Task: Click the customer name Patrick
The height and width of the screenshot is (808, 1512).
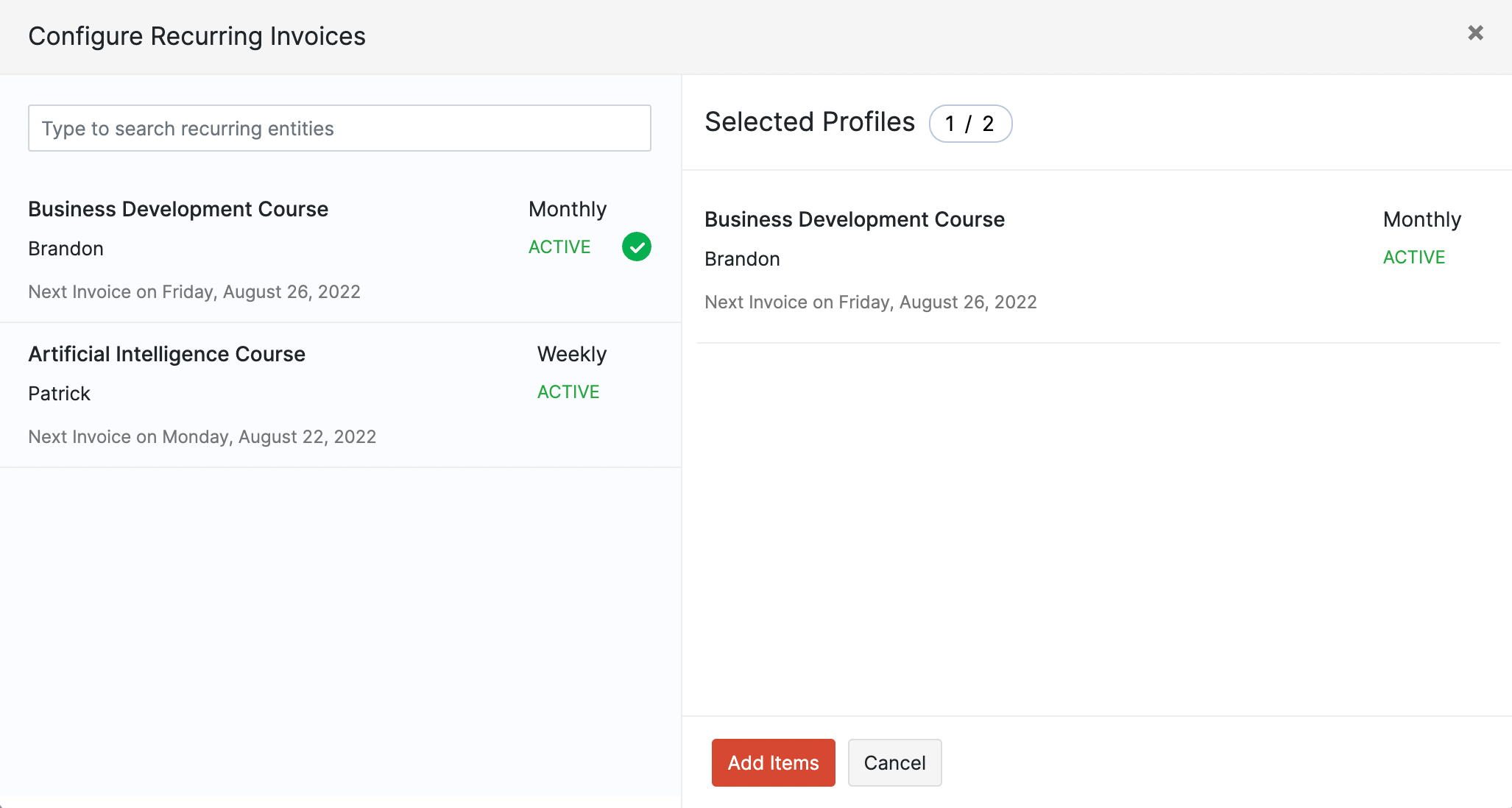Action: (x=59, y=394)
